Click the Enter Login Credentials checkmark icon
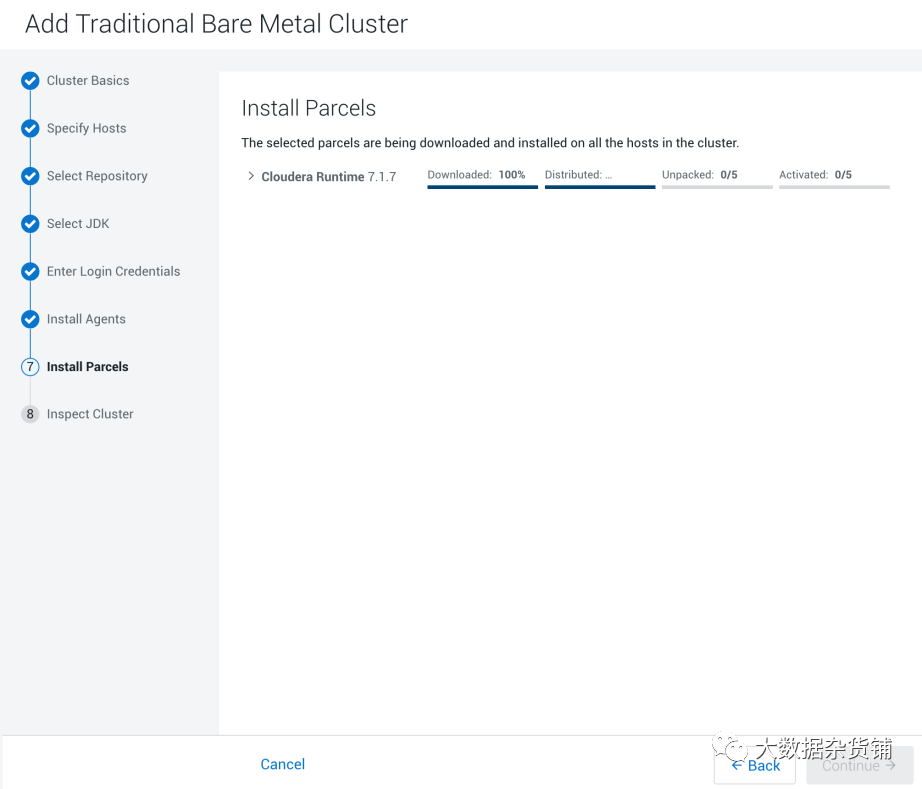This screenshot has width=922, height=789. [30, 271]
